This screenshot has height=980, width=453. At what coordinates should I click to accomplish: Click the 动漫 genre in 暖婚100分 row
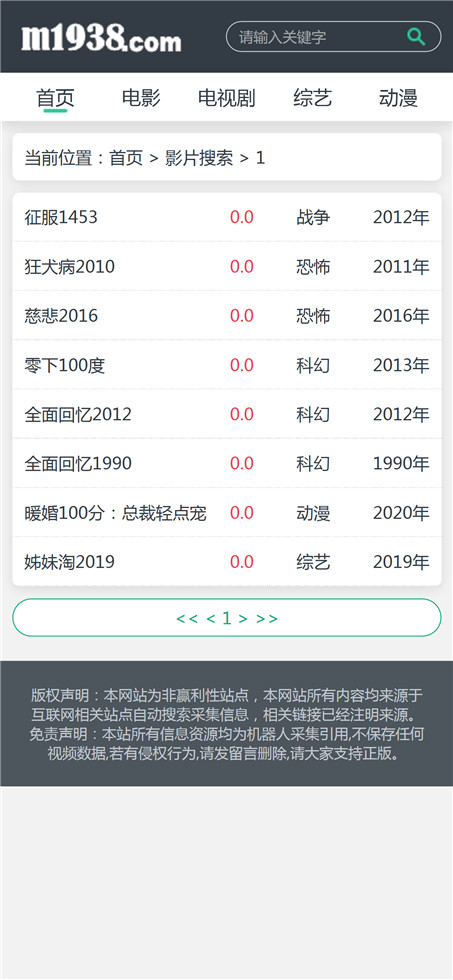point(313,512)
